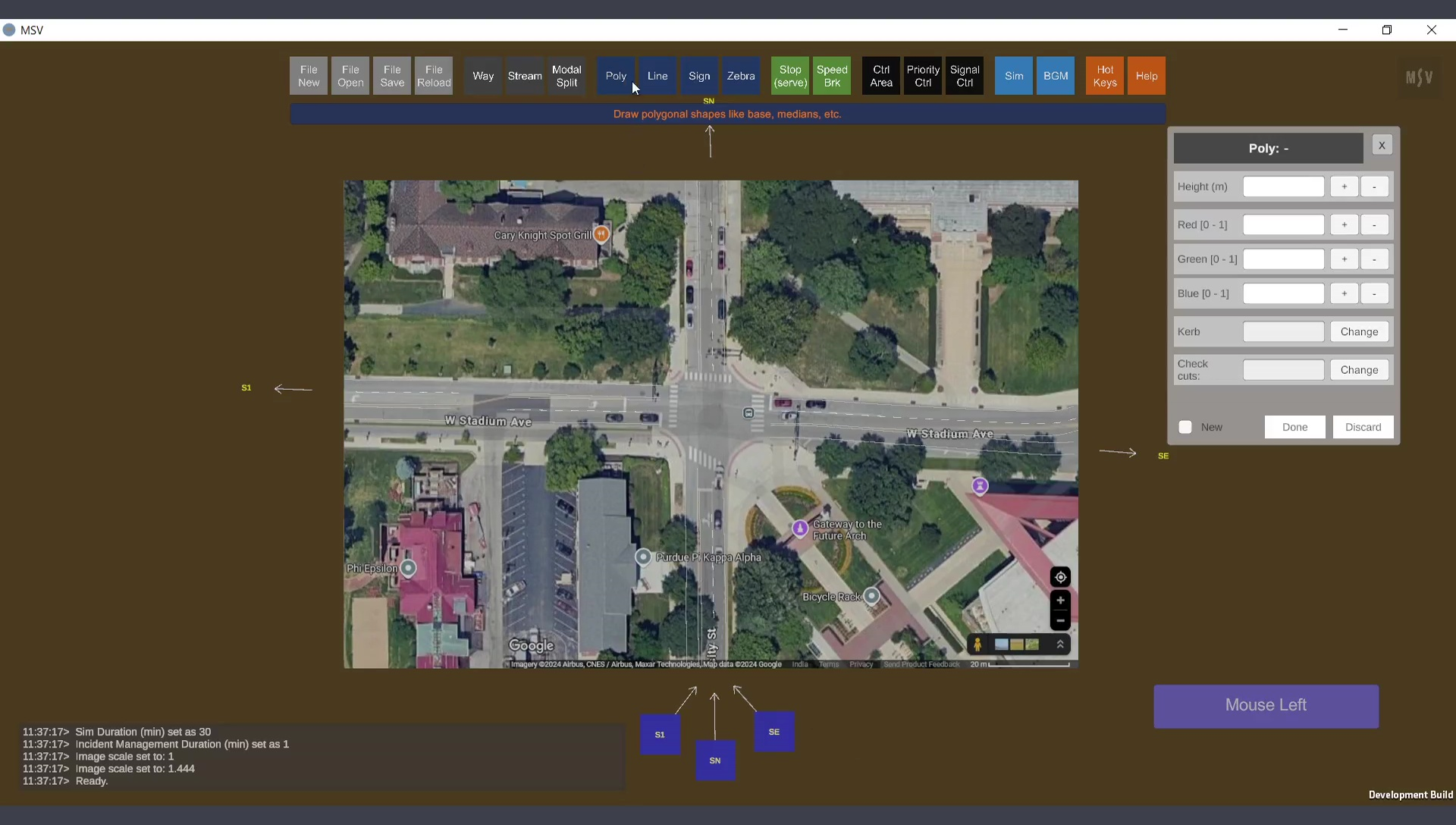The height and width of the screenshot is (825, 1456).
Task: Click the blue SN stream box
Action: coord(715,760)
